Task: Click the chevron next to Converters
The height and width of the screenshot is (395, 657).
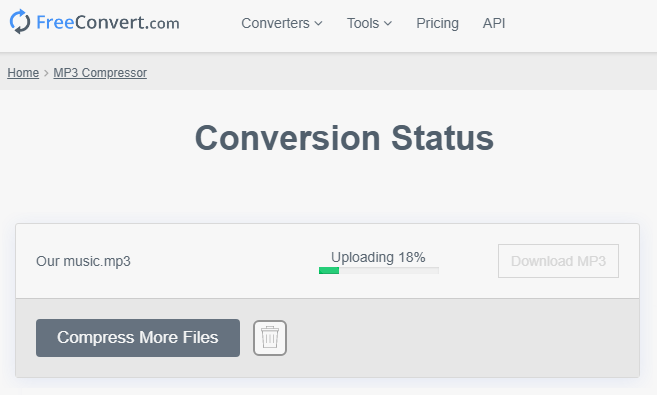Action: click(318, 23)
